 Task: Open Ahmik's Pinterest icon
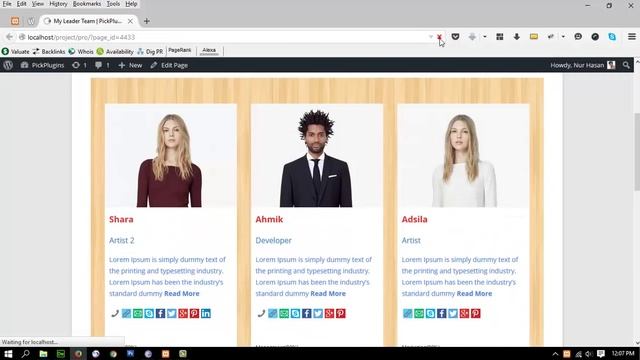point(341,313)
